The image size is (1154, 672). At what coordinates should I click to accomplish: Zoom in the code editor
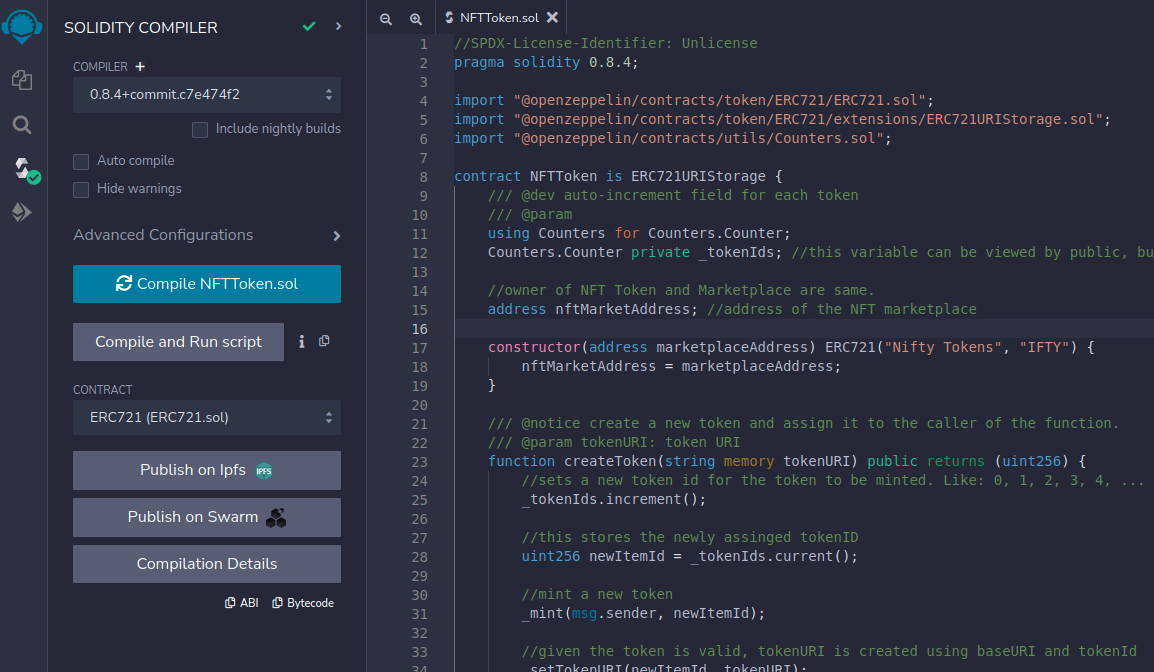[414, 18]
